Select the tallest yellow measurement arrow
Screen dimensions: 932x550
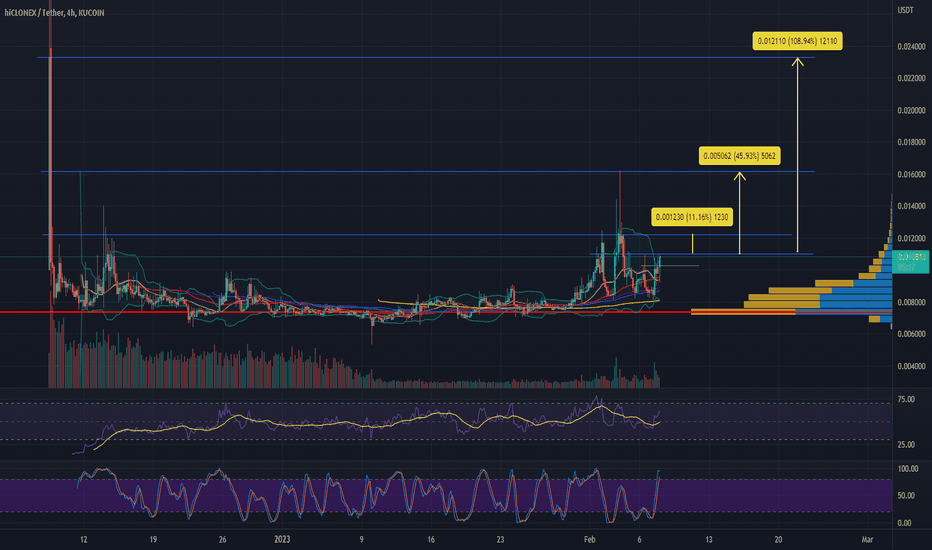click(x=798, y=155)
